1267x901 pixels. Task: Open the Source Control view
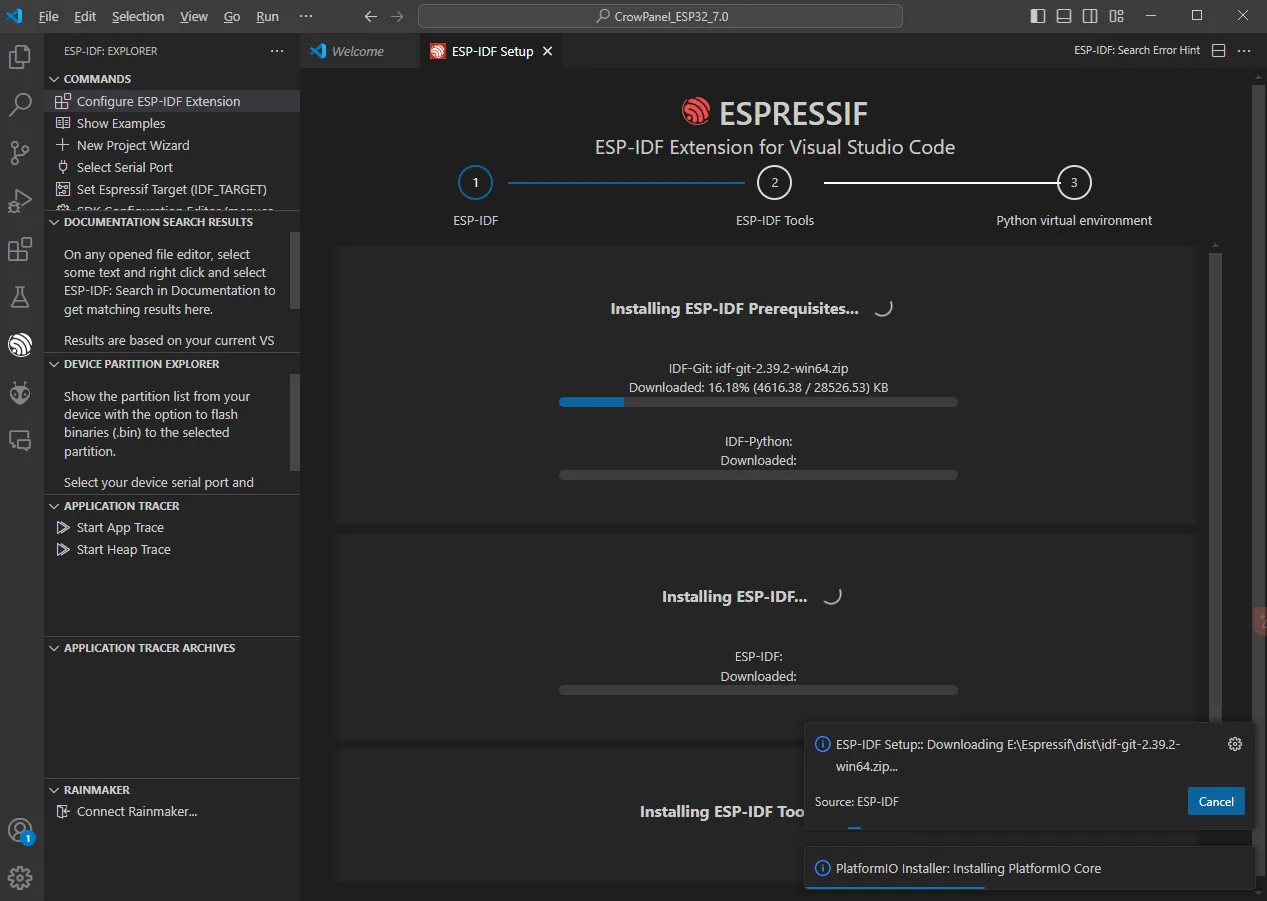click(x=20, y=152)
